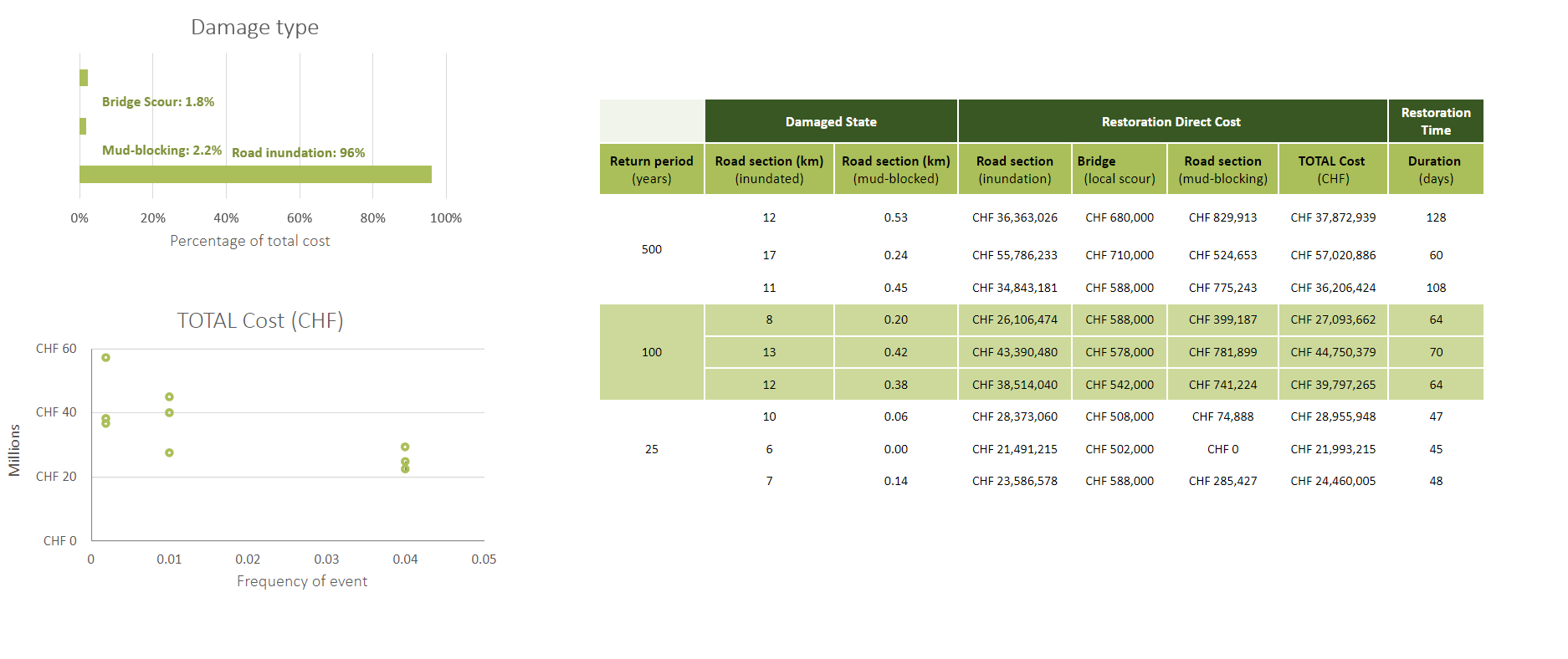Viewport: 1568px width, 659px height.
Task: Click the Frequency of event axis label
Action: point(301,581)
